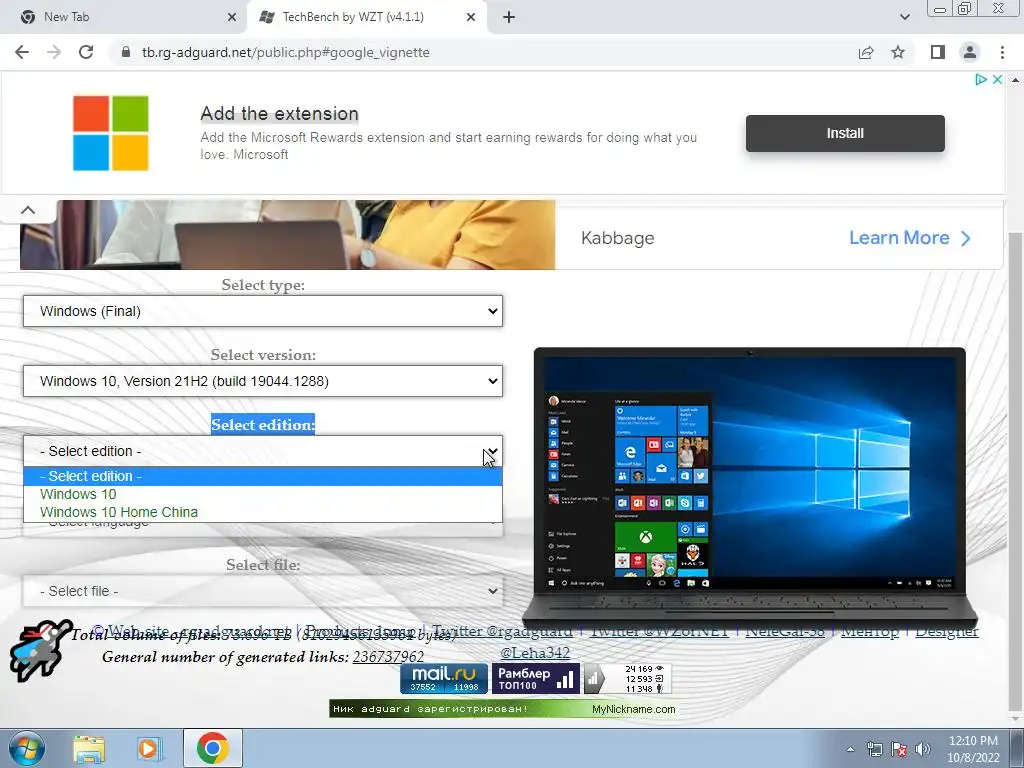Open the Designer link
The image size is (1024, 768).
pyautogui.click(x=946, y=632)
